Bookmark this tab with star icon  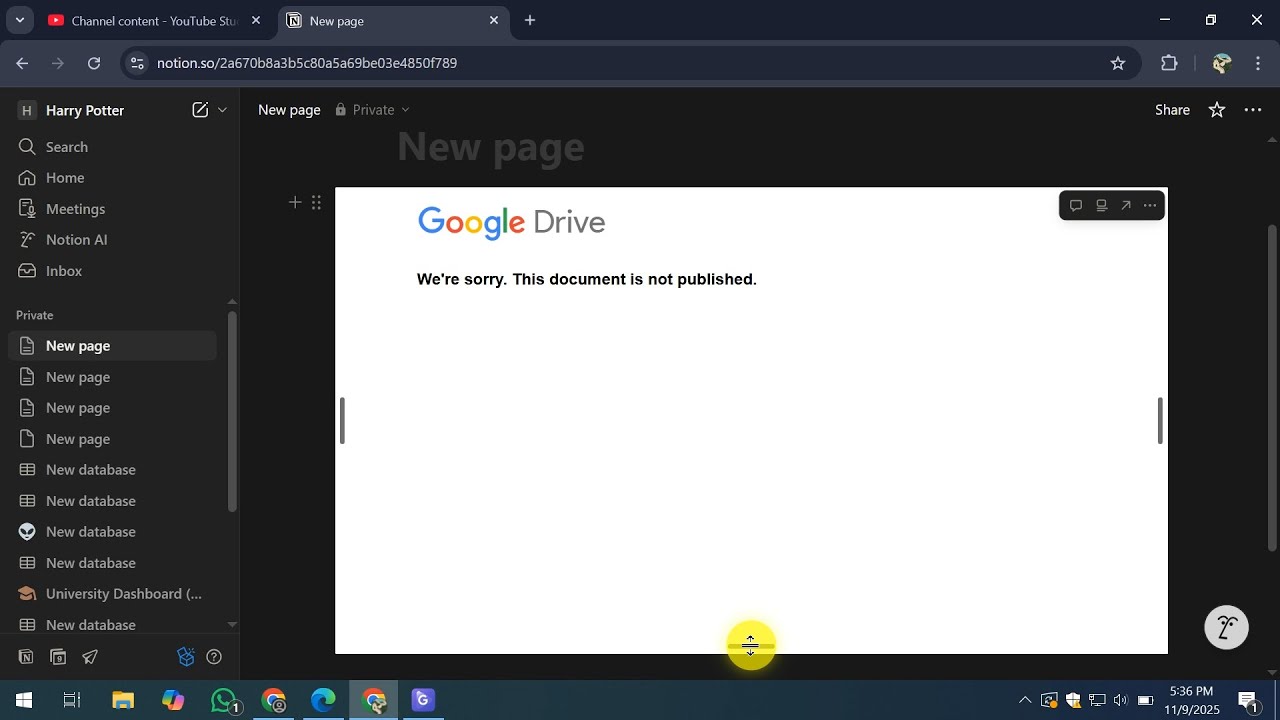(1118, 63)
